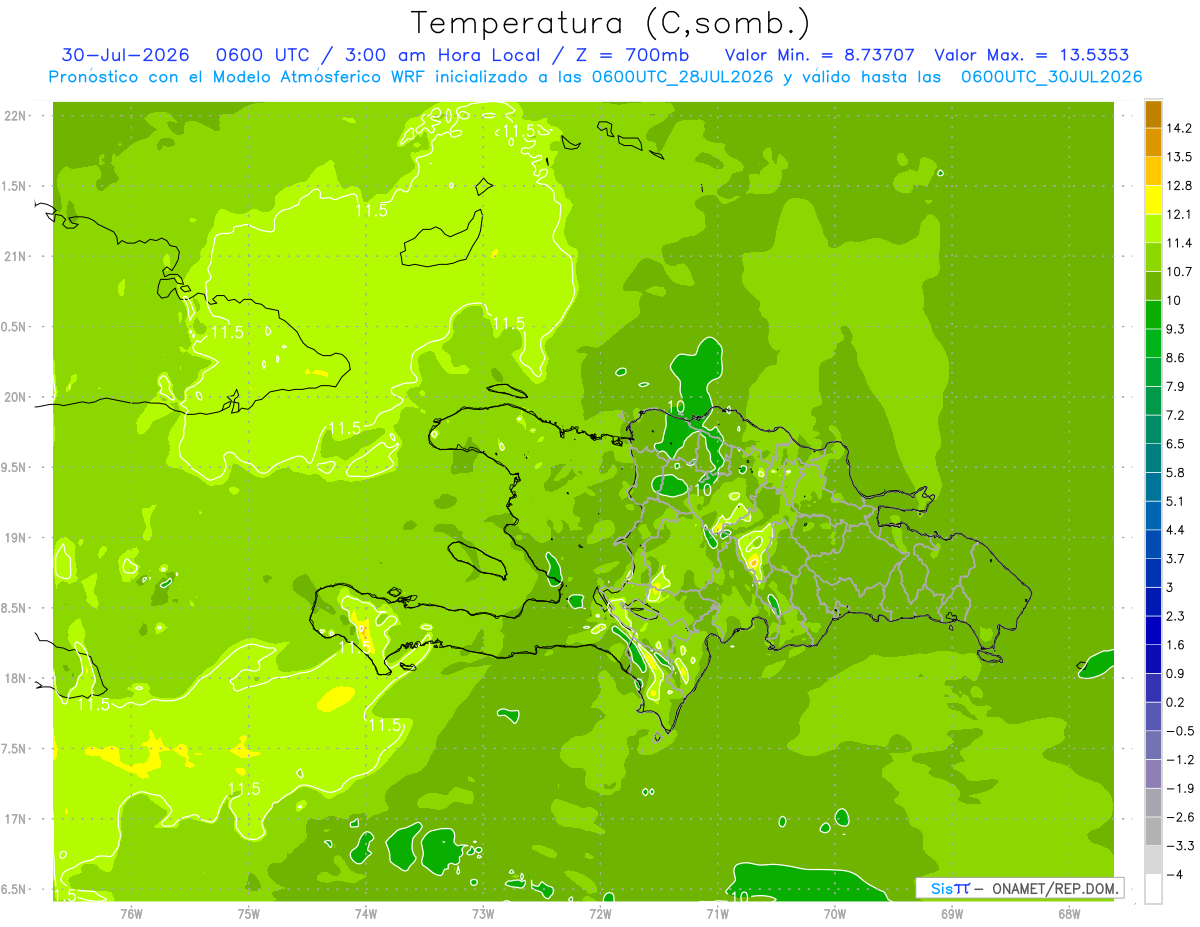
Task: Click the legend value '10.7'
Action: point(1180,271)
